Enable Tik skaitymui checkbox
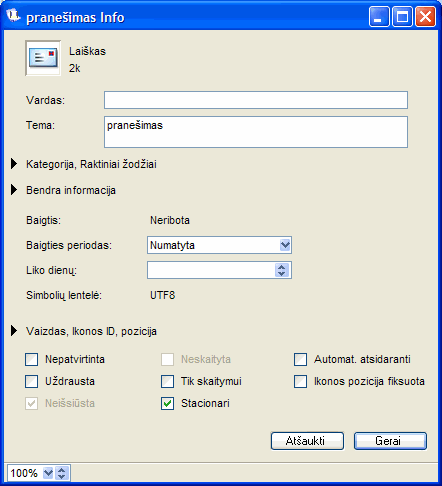This screenshot has width=442, height=486. tap(167, 382)
